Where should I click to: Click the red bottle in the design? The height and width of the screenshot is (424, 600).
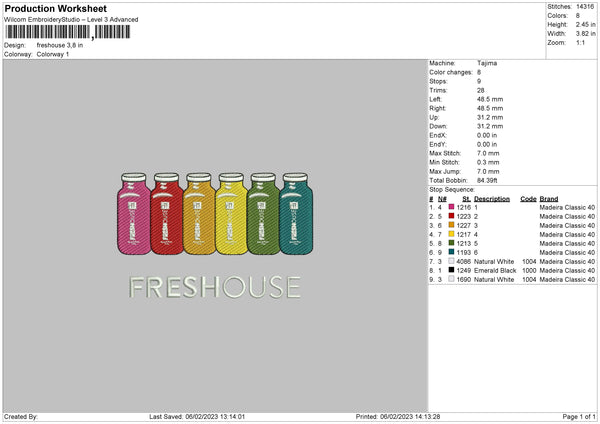pyautogui.click(x=166, y=214)
